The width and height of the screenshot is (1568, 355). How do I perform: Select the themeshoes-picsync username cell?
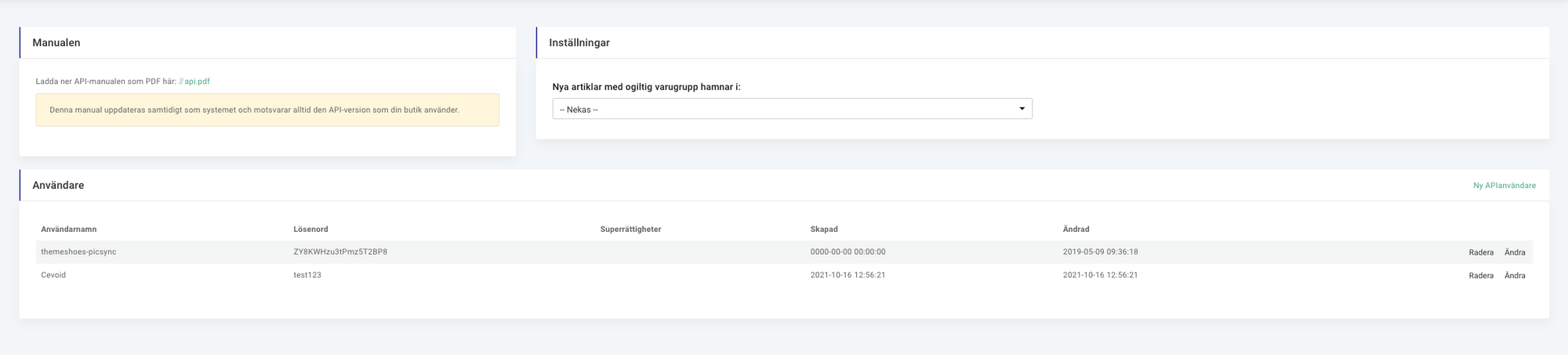point(78,252)
